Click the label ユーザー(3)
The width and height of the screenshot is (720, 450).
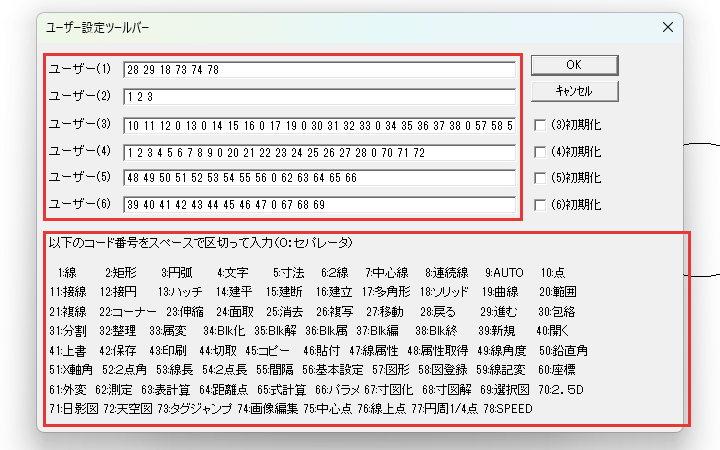point(80,124)
